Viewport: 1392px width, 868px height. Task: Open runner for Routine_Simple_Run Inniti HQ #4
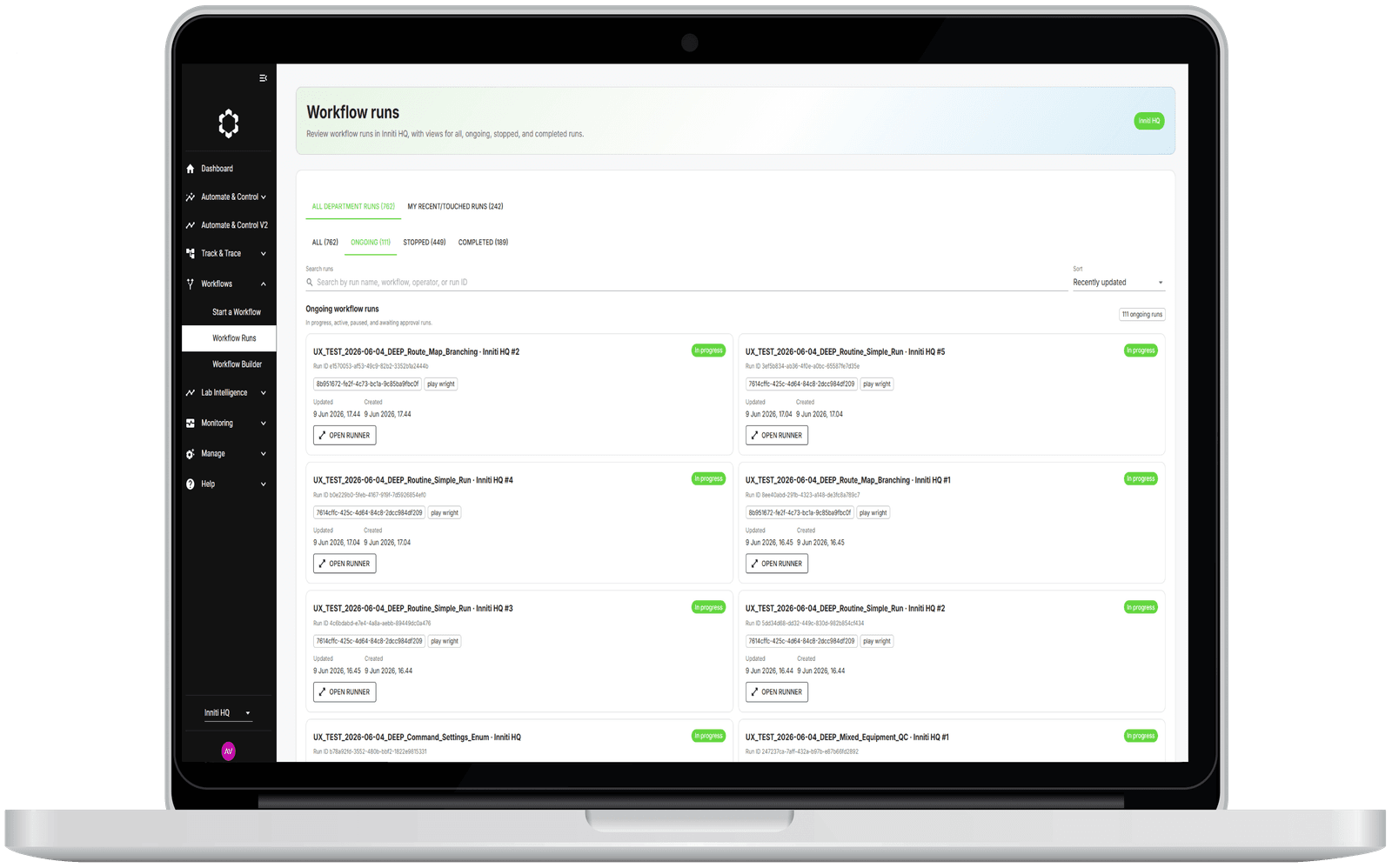tap(345, 564)
